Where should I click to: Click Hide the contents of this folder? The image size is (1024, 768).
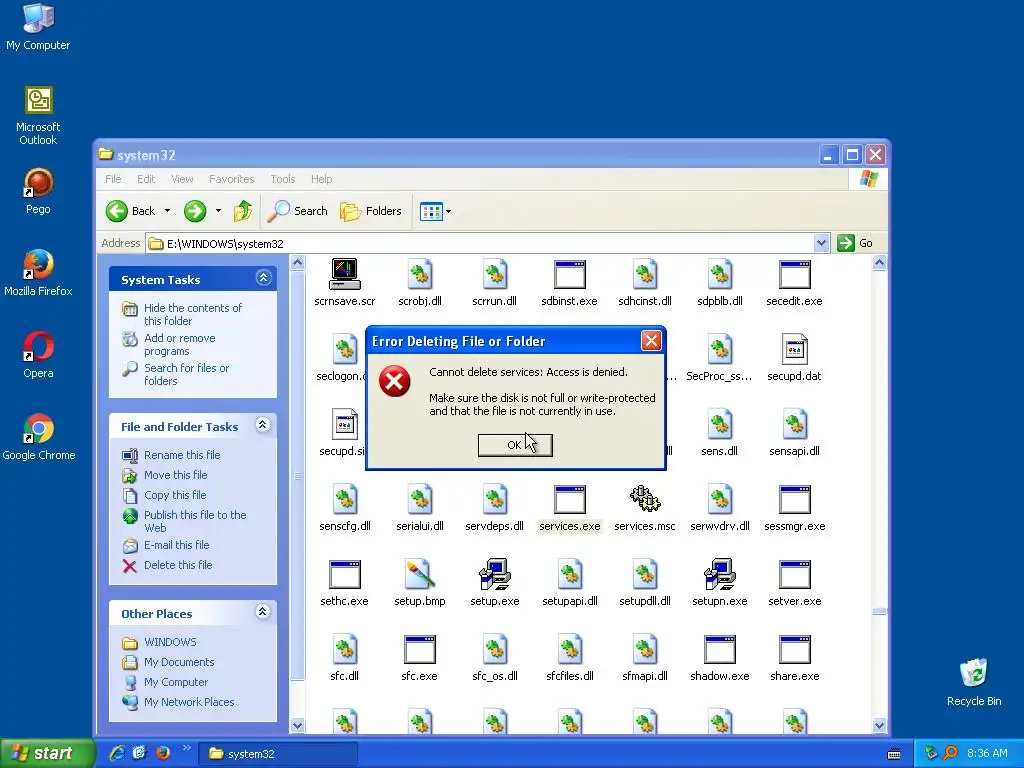(193, 314)
